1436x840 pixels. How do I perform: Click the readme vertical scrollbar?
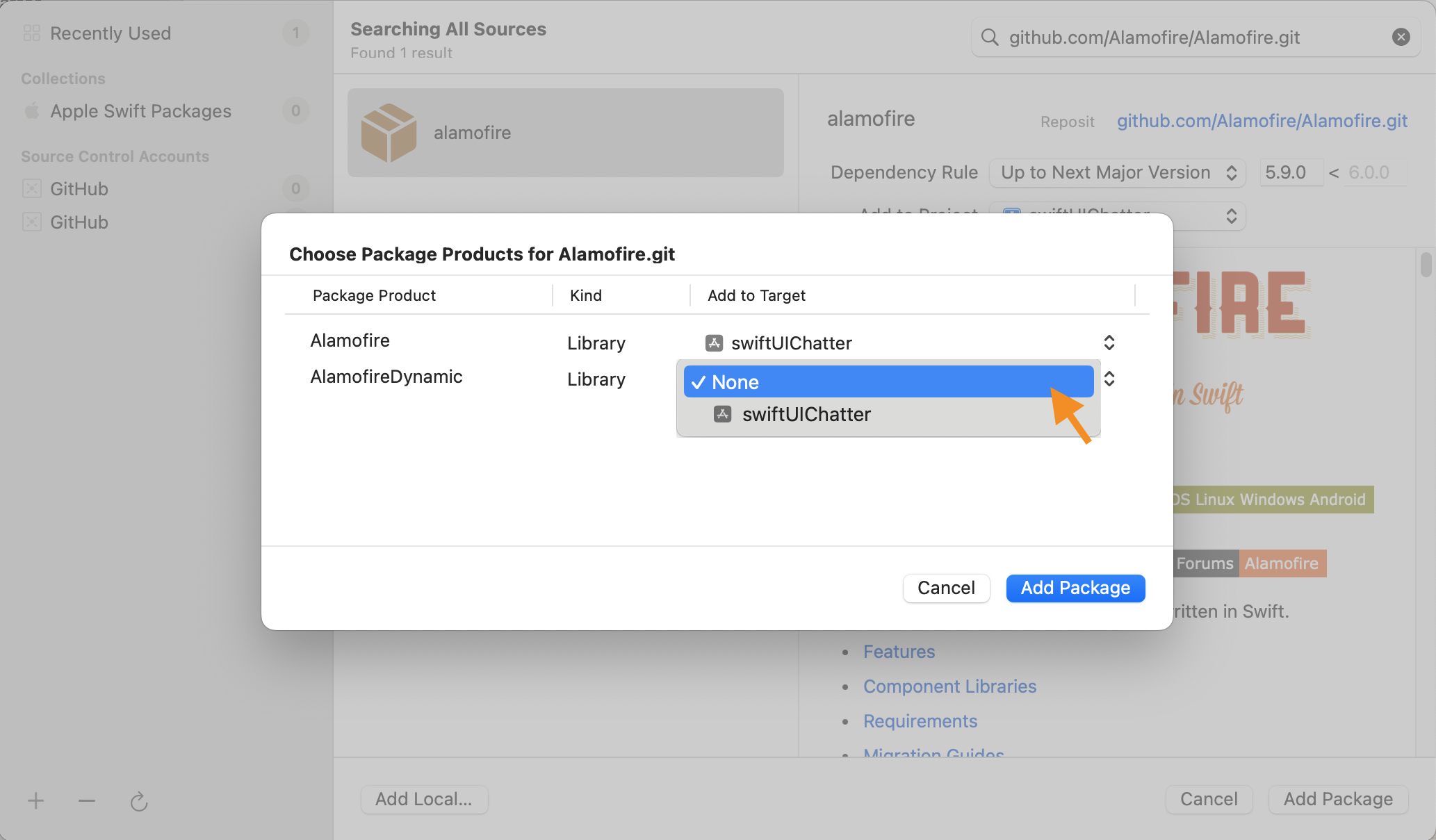tap(1426, 265)
